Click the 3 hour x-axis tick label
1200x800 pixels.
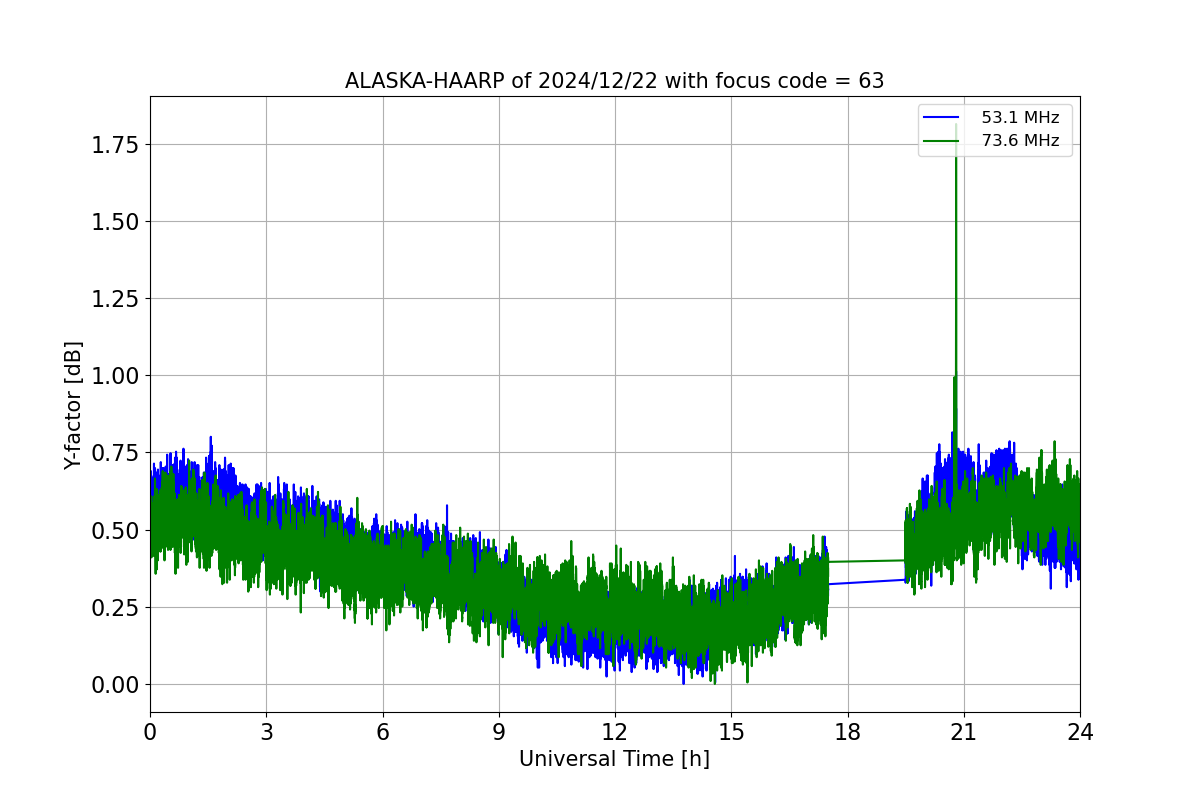point(266,732)
